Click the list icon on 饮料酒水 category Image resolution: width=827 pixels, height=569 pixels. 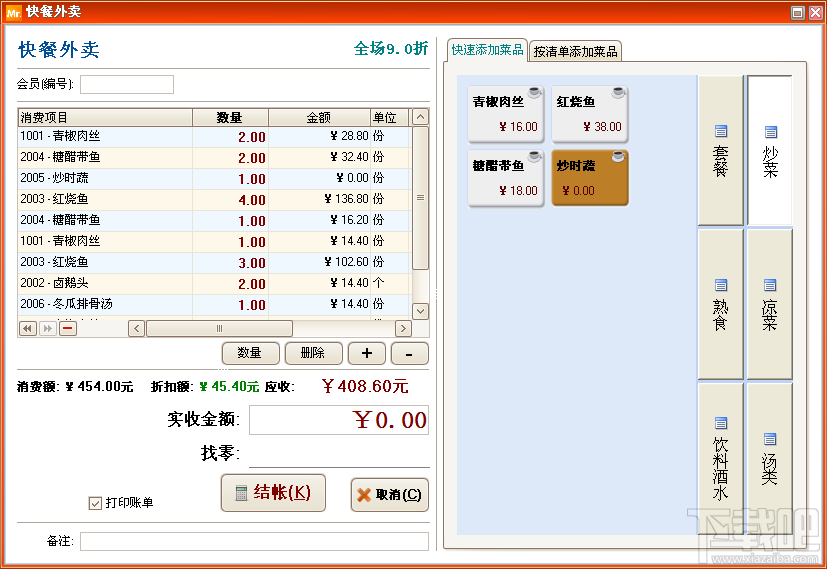coord(720,423)
